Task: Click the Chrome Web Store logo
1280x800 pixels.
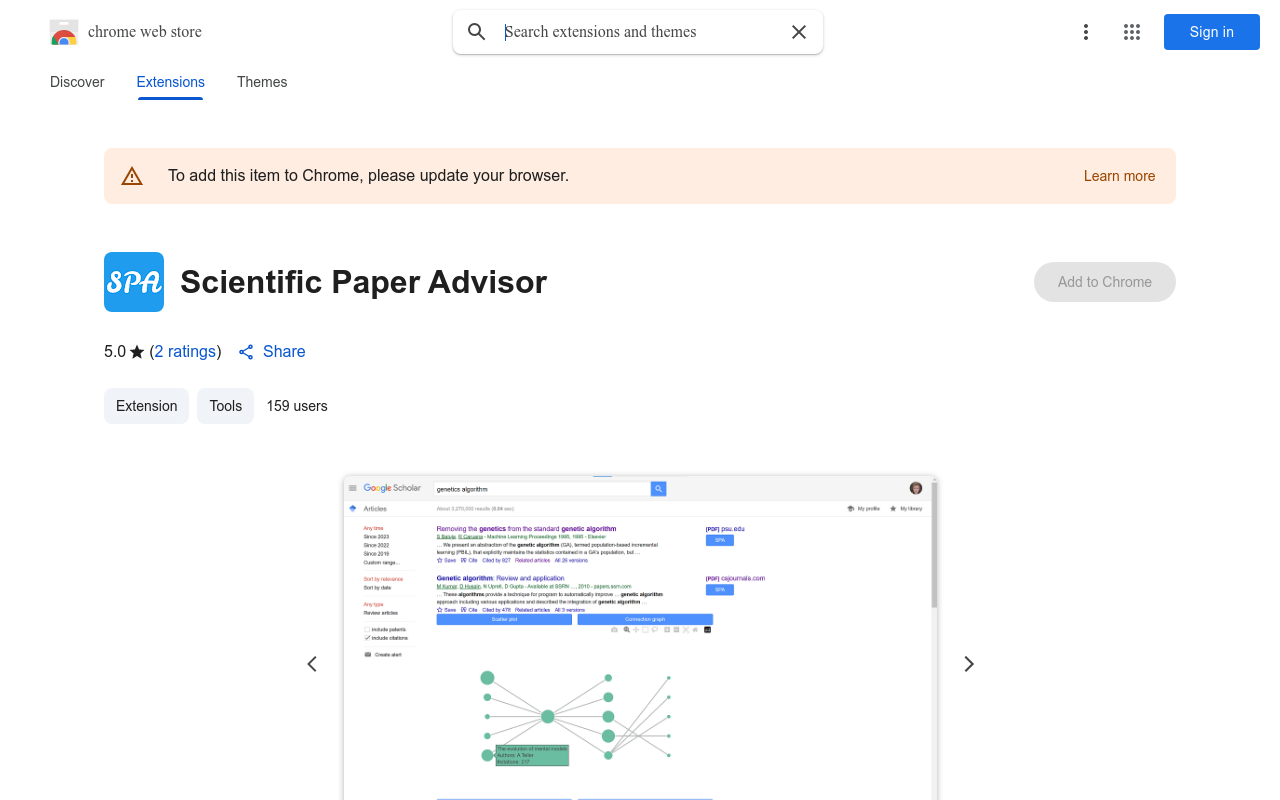Action: (64, 32)
